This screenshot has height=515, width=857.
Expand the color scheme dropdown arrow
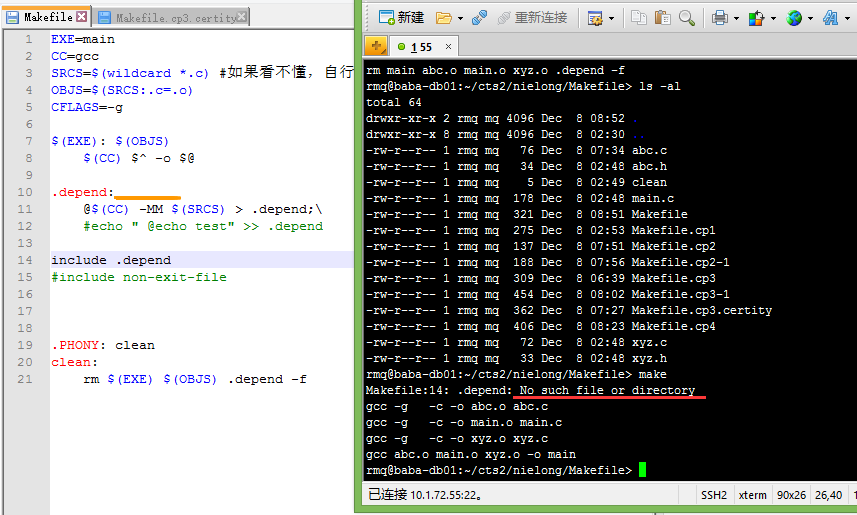point(773,19)
